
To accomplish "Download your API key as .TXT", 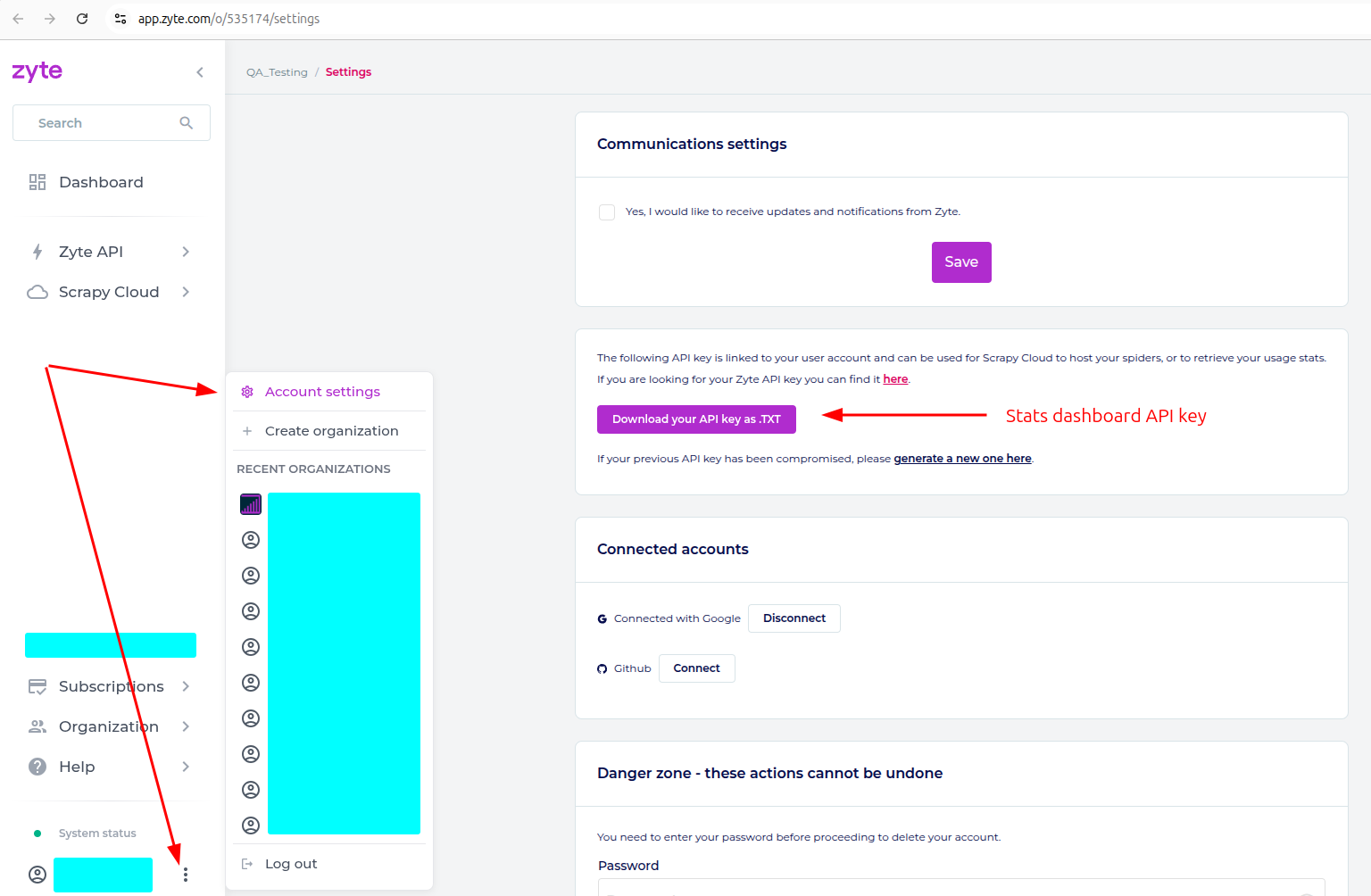I will coord(696,419).
